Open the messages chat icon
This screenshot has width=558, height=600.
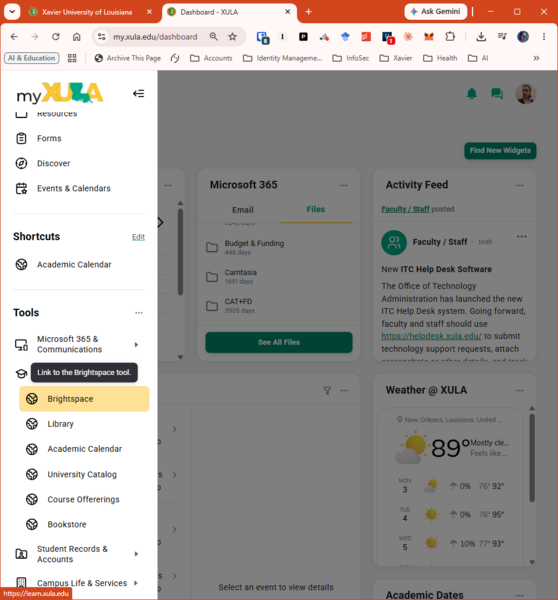pyautogui.click(x=497, y=93)
